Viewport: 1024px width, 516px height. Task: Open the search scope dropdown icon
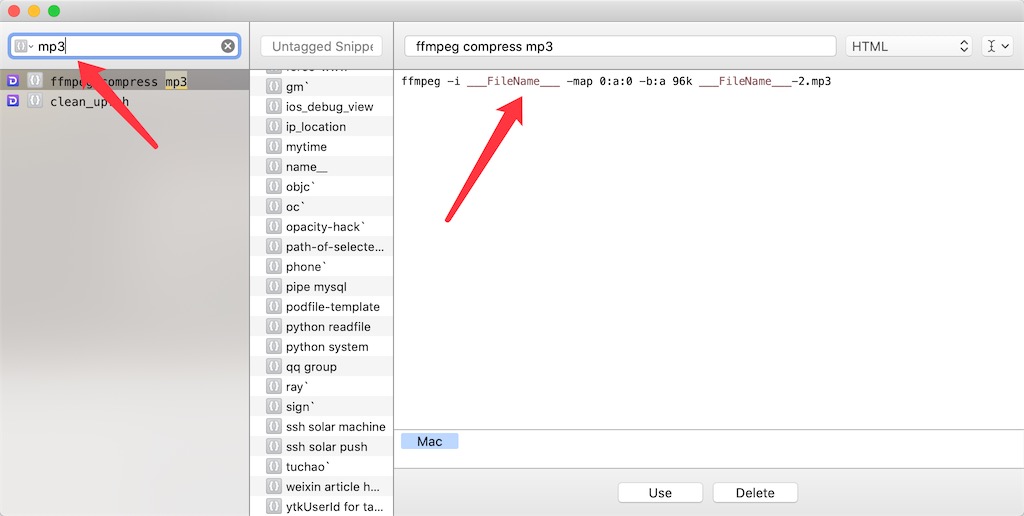[x=23, y=46]
